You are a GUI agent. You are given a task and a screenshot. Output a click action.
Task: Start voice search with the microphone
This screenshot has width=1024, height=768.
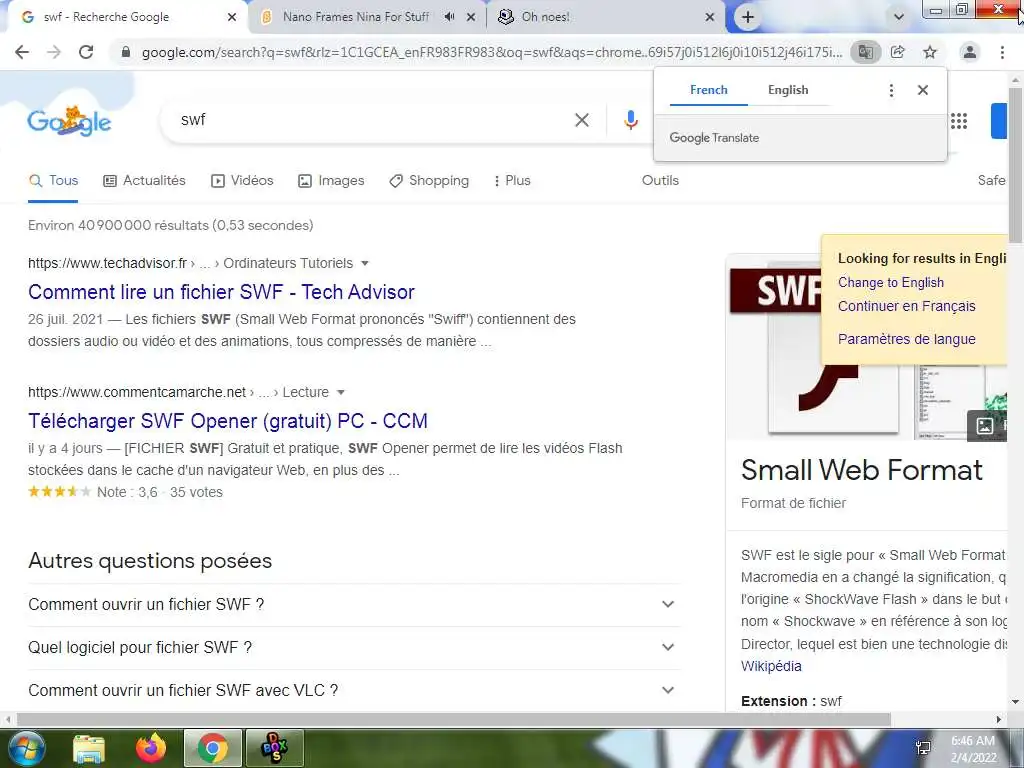(x=630, y=120)
